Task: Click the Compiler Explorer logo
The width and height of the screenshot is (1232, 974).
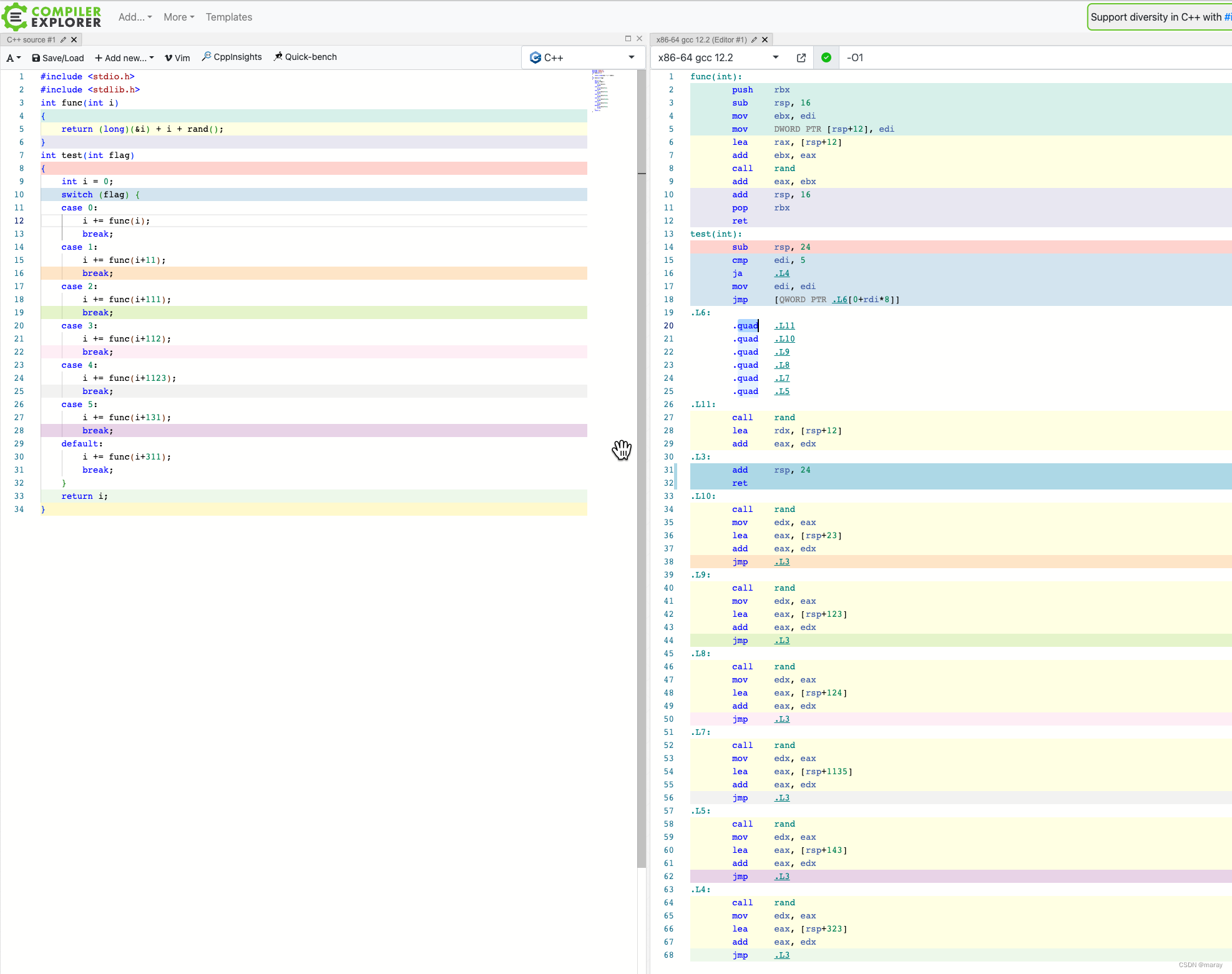Action: (52, 17)
